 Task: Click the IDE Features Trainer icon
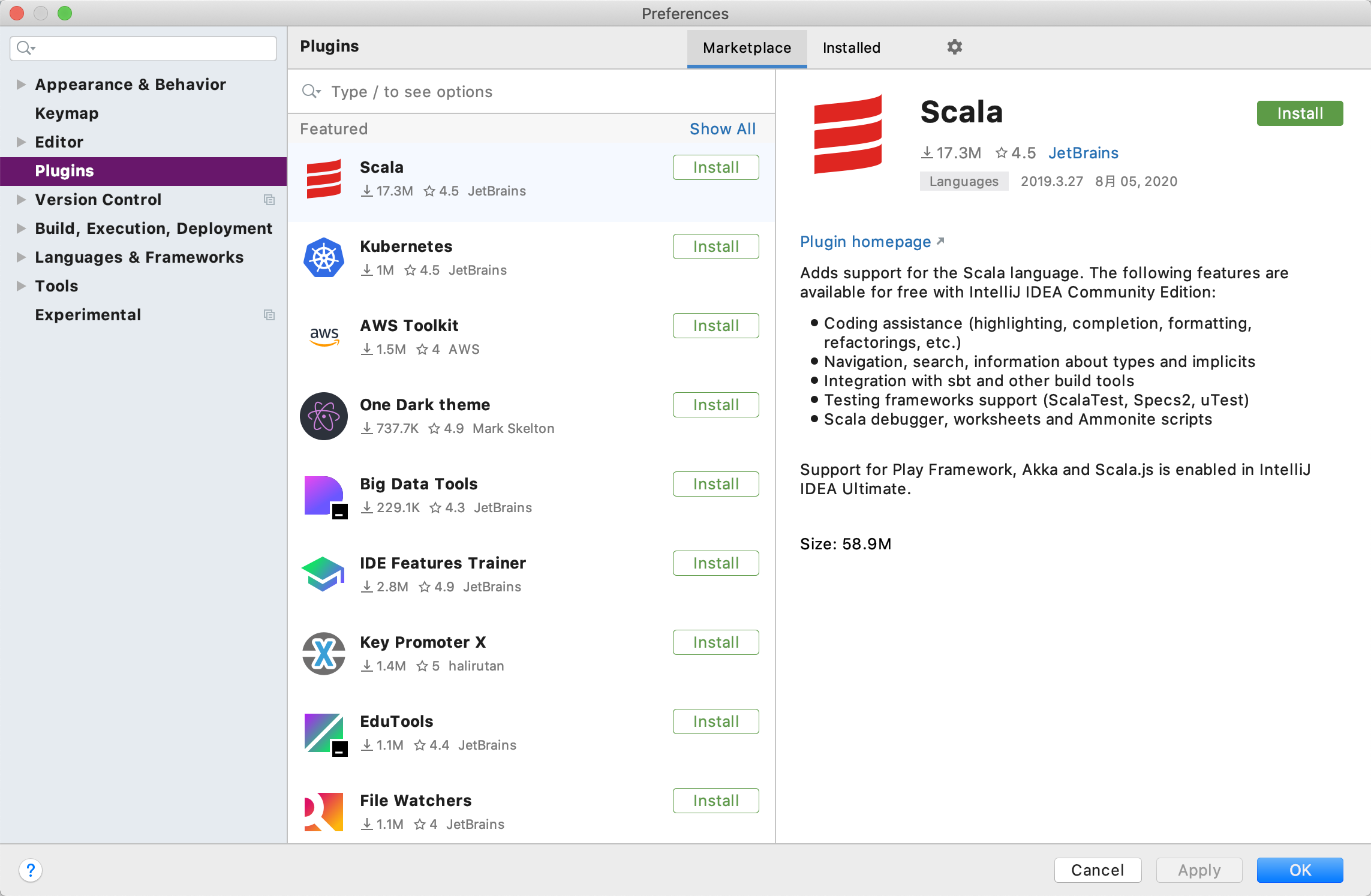point(323,574)
